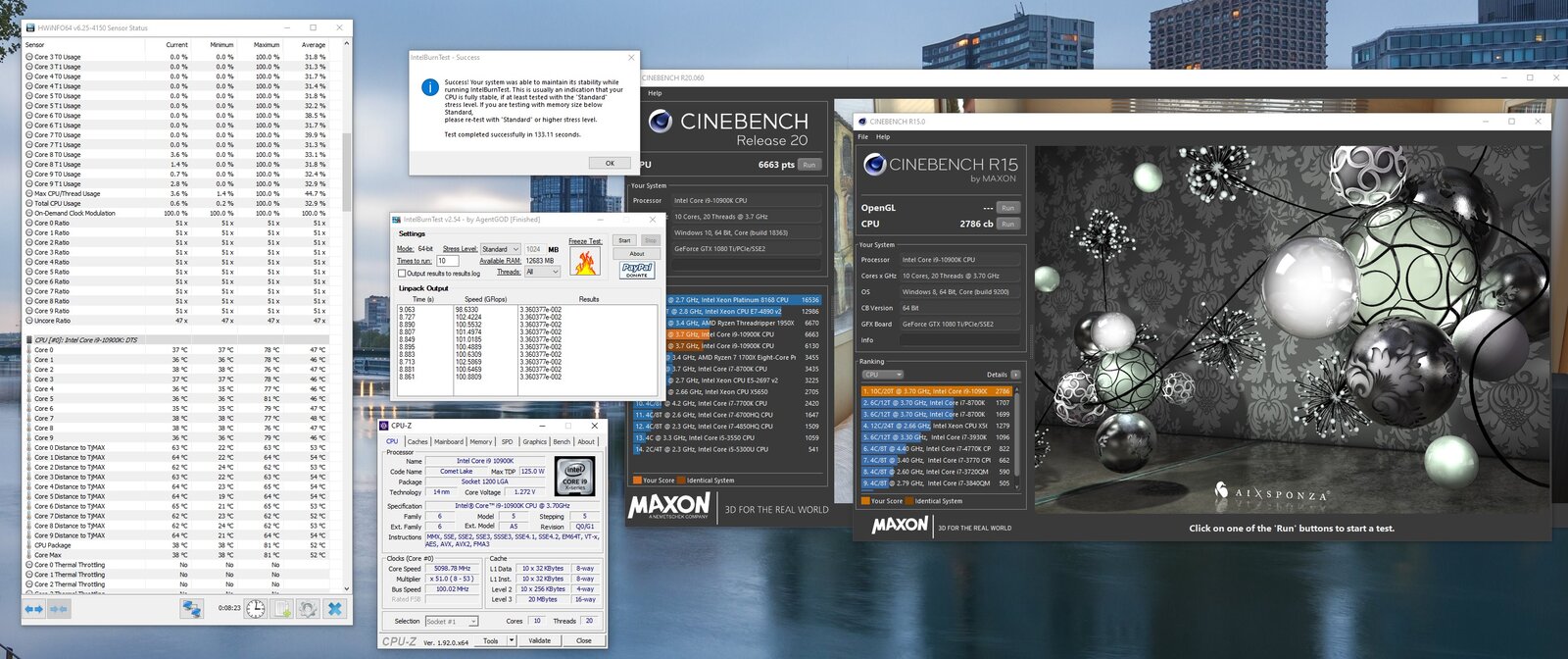Screen dimensions: 1568x659
Task: Click the Info field in Cinebench R15
Action: (959, 340)
